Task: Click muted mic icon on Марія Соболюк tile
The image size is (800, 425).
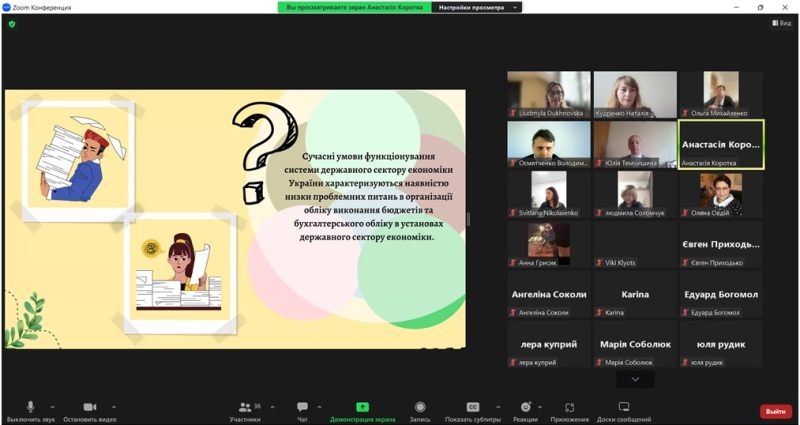Action: click(x=599, y=363)
